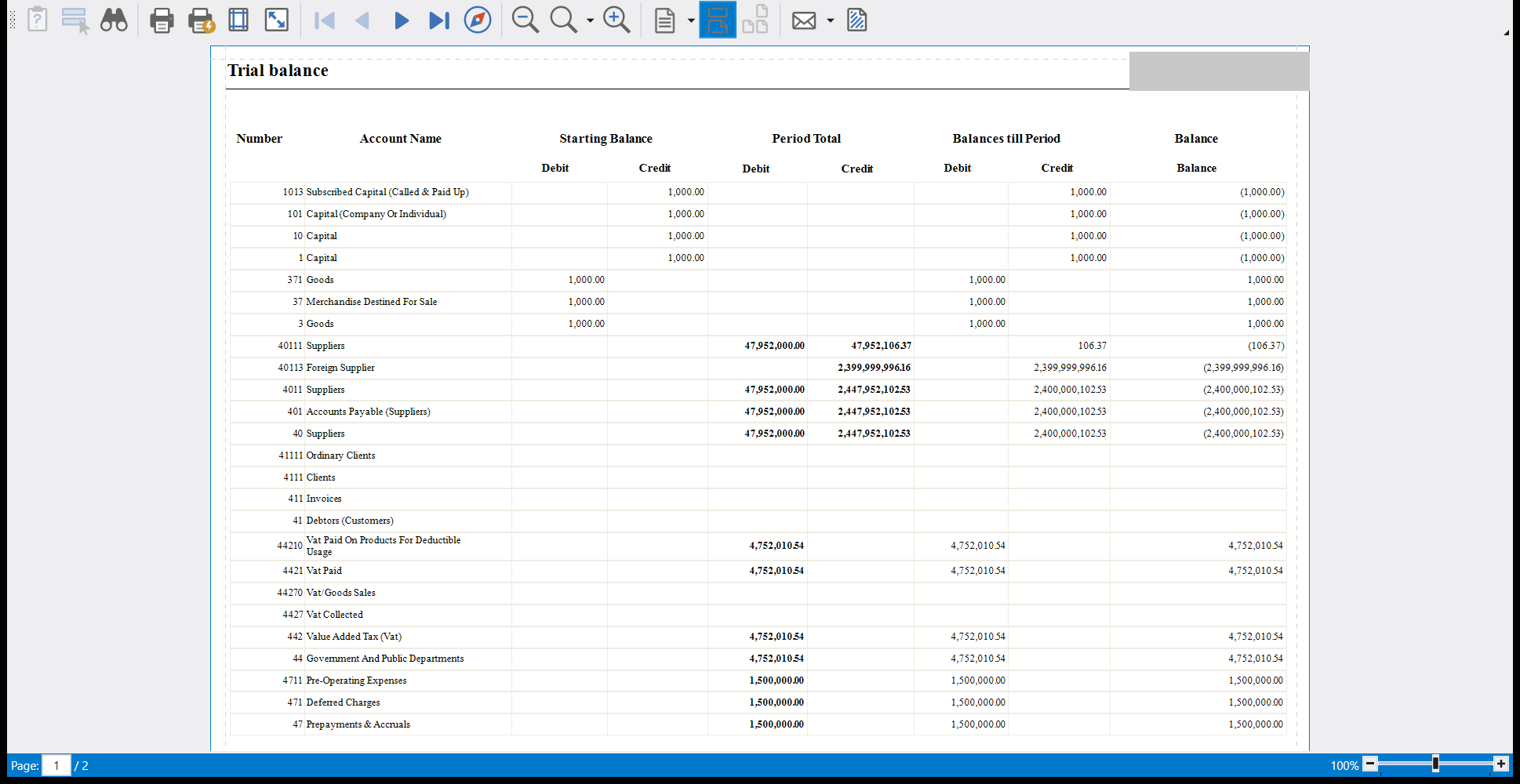Click the page number input field
This screenshot has width=1520, height=784.
(x=56, y=765)
